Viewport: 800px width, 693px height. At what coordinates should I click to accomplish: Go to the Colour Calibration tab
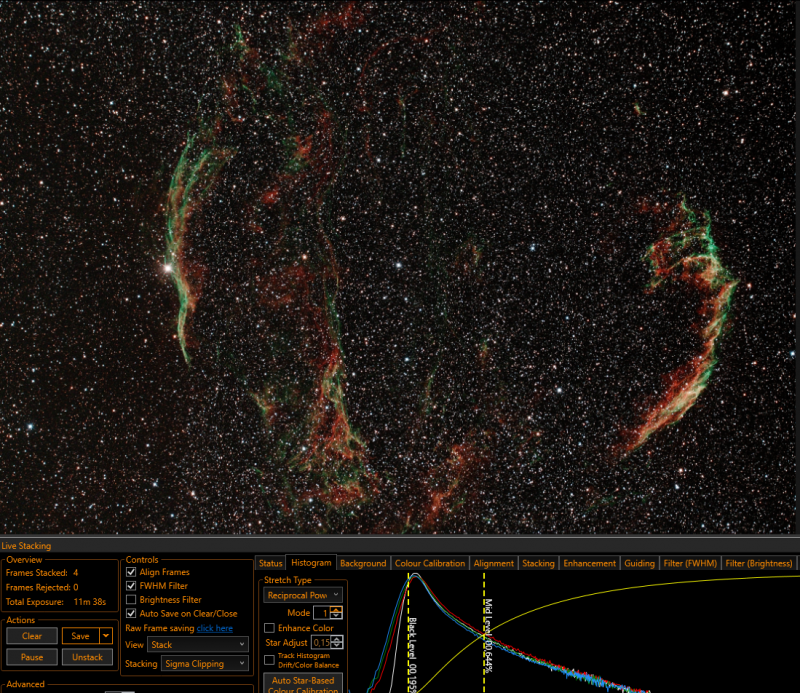pos(430,563)
